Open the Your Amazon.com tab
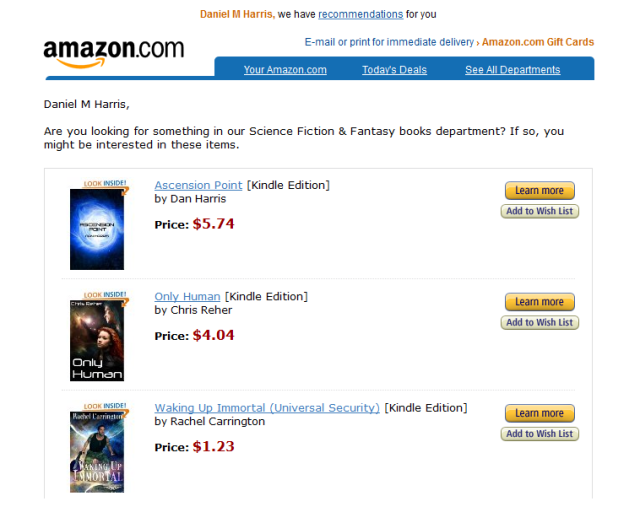The height and width of the screenshot is (512, 640). 285,70
